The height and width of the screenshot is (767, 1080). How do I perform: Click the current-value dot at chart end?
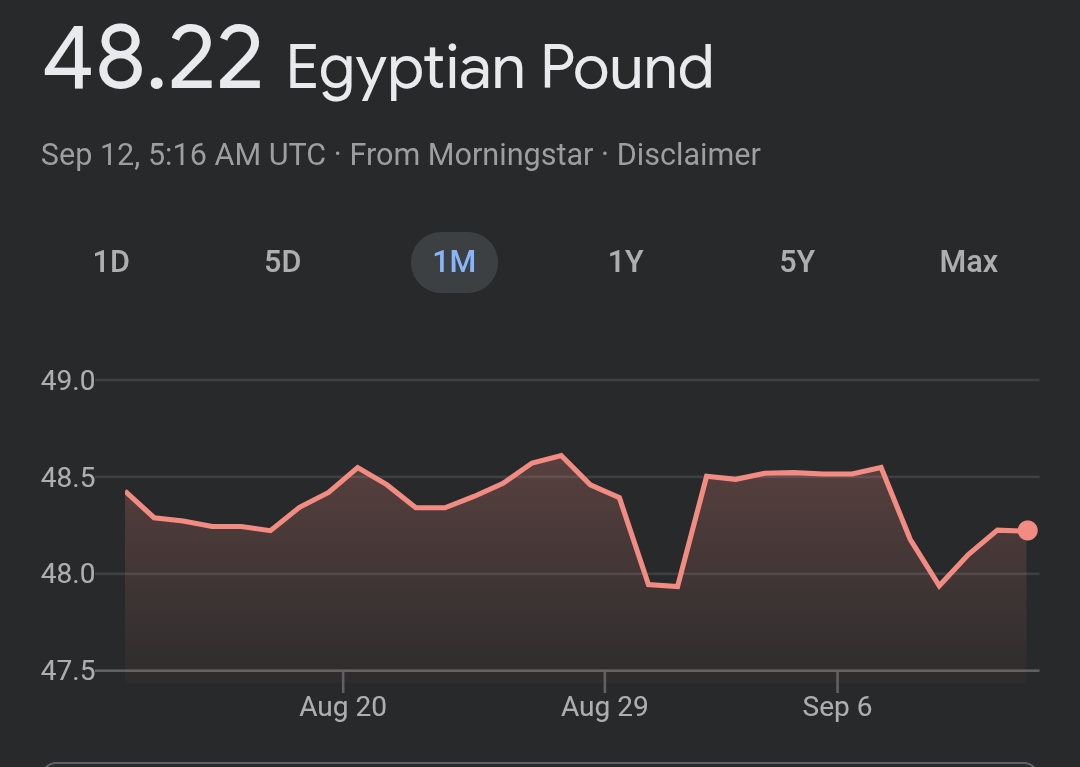[x=1027, y=530]
